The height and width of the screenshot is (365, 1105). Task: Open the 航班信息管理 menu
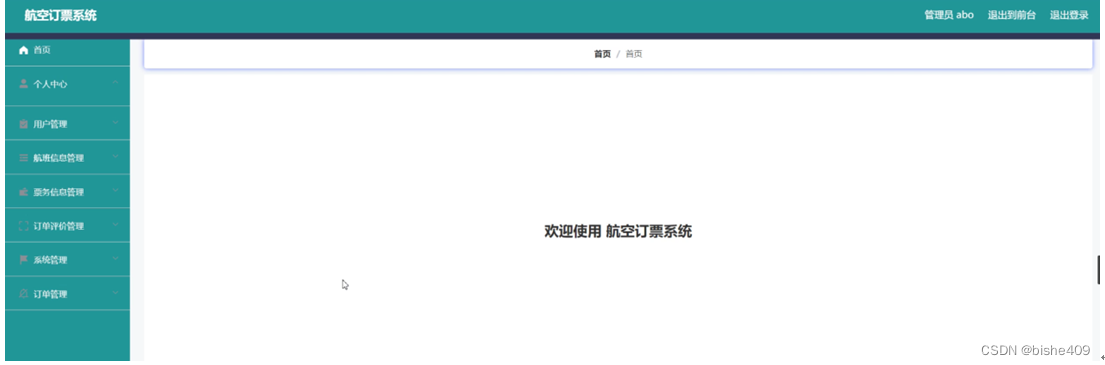click(68, 158)
